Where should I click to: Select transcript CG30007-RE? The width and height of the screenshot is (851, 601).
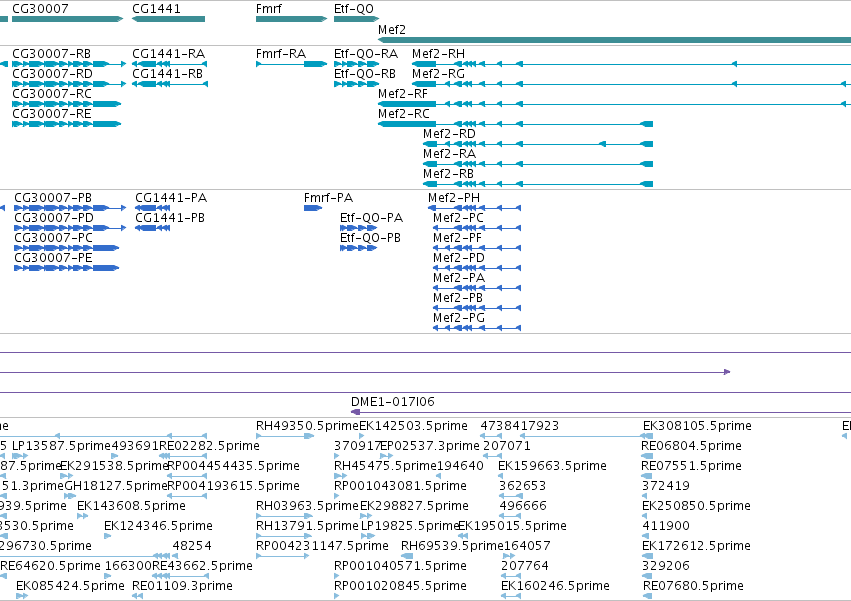click(x=66, y=124)
